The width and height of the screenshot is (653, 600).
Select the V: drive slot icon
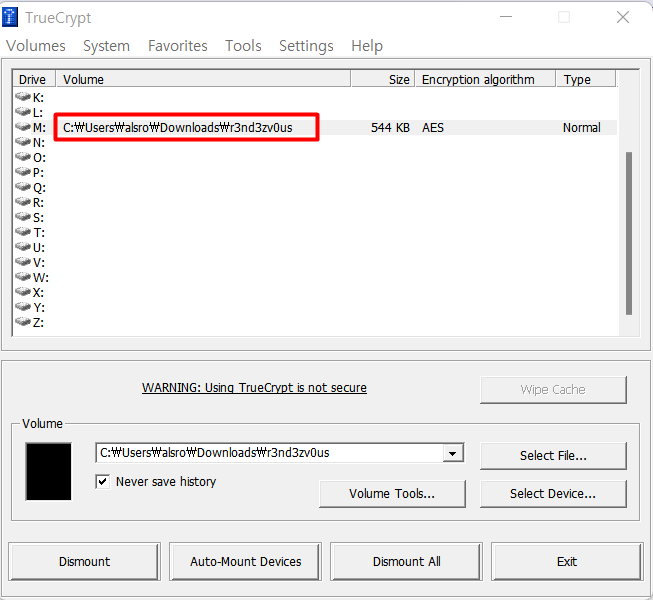[23, 262]
